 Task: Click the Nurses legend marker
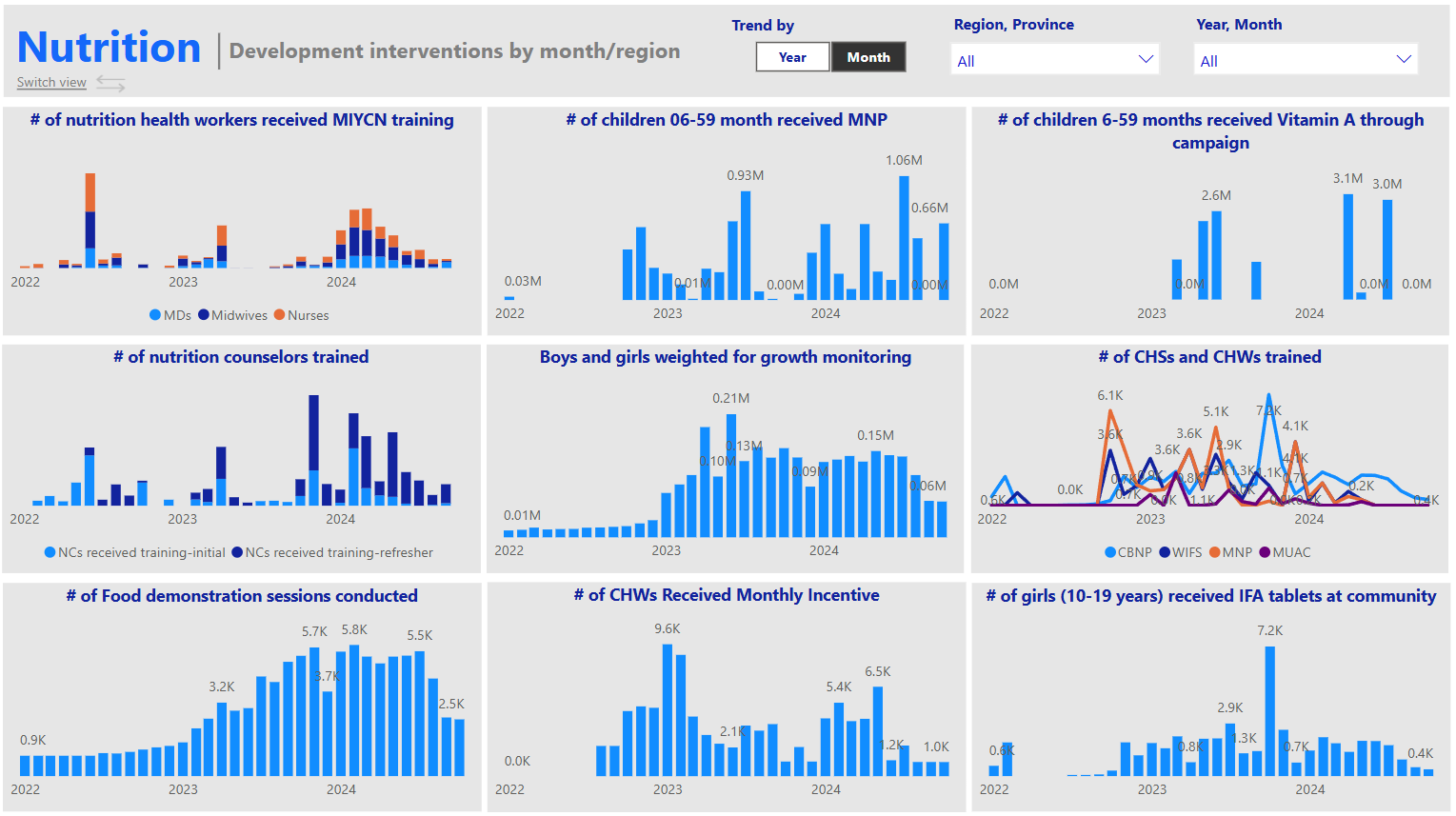[x=280, y=315]
